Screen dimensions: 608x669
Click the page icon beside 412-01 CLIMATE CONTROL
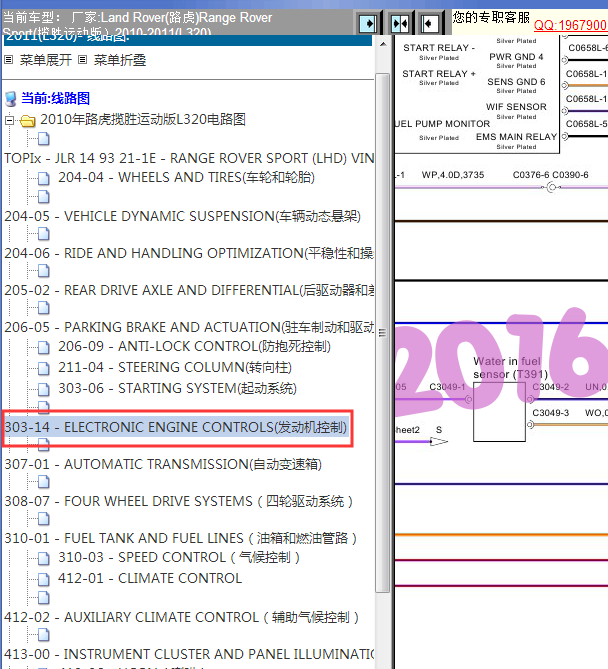tap(44, 579)
